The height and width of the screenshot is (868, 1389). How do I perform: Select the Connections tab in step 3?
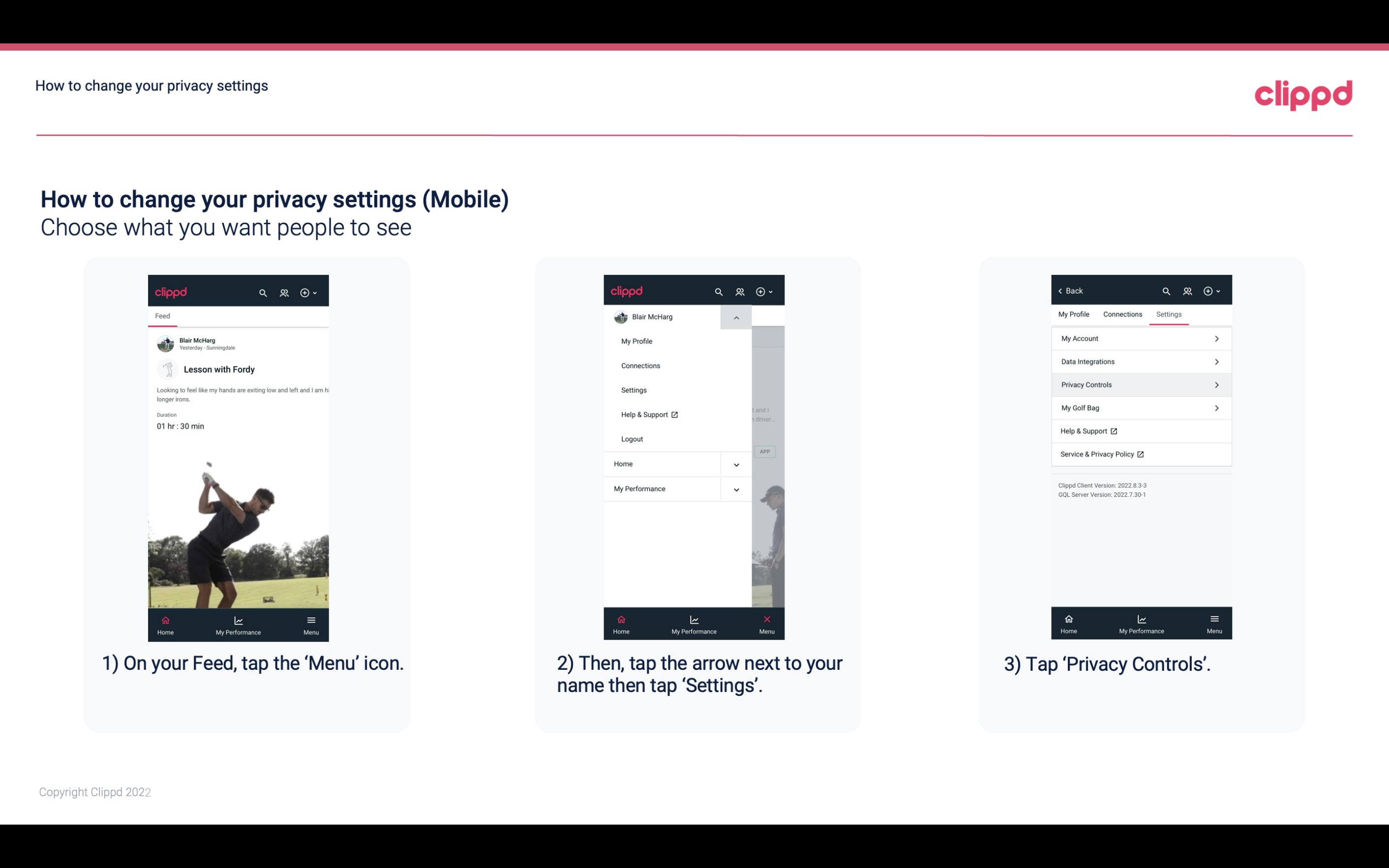click(1122, 314)
